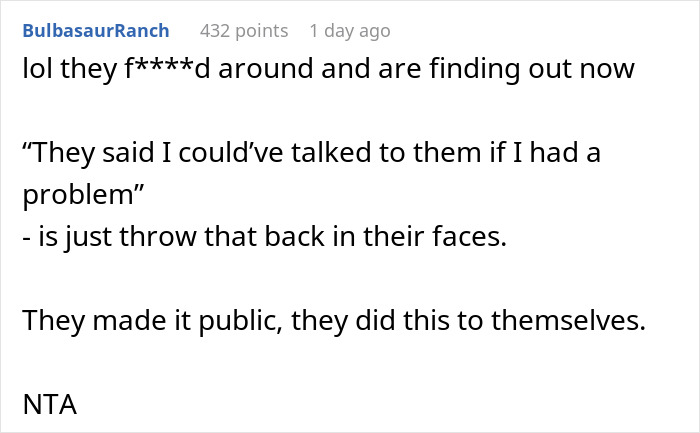Click the "1 day ago" timestamp
This screenshot has height=433, width=700.
coord(349,31)
